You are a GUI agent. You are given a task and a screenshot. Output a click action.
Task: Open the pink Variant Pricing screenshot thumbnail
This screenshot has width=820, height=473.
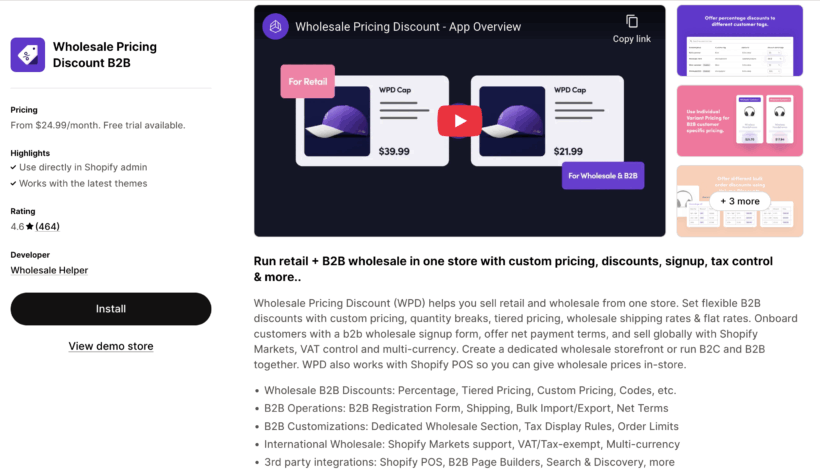[739, 121]
